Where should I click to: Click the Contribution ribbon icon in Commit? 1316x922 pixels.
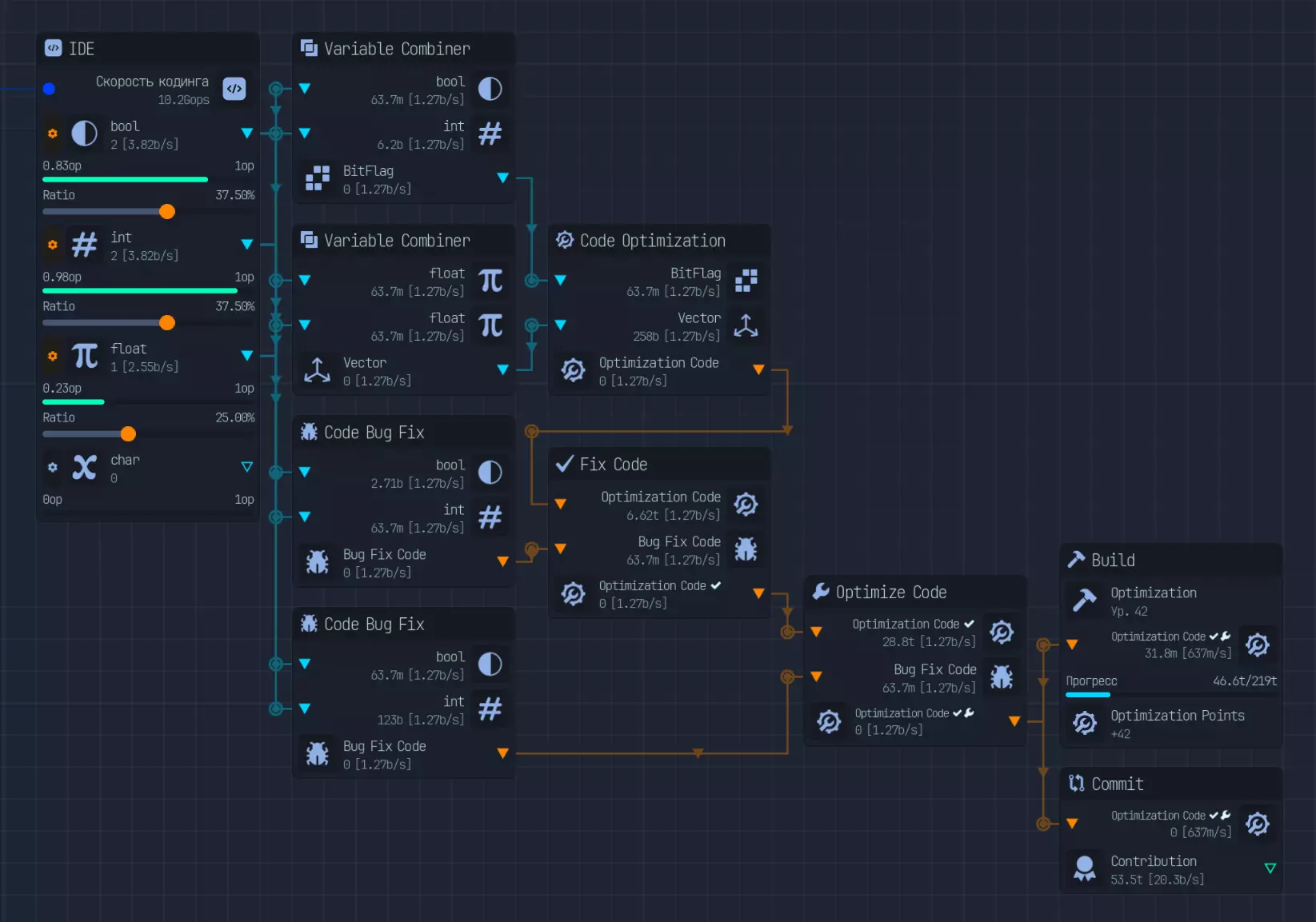tap(1085, 868)
